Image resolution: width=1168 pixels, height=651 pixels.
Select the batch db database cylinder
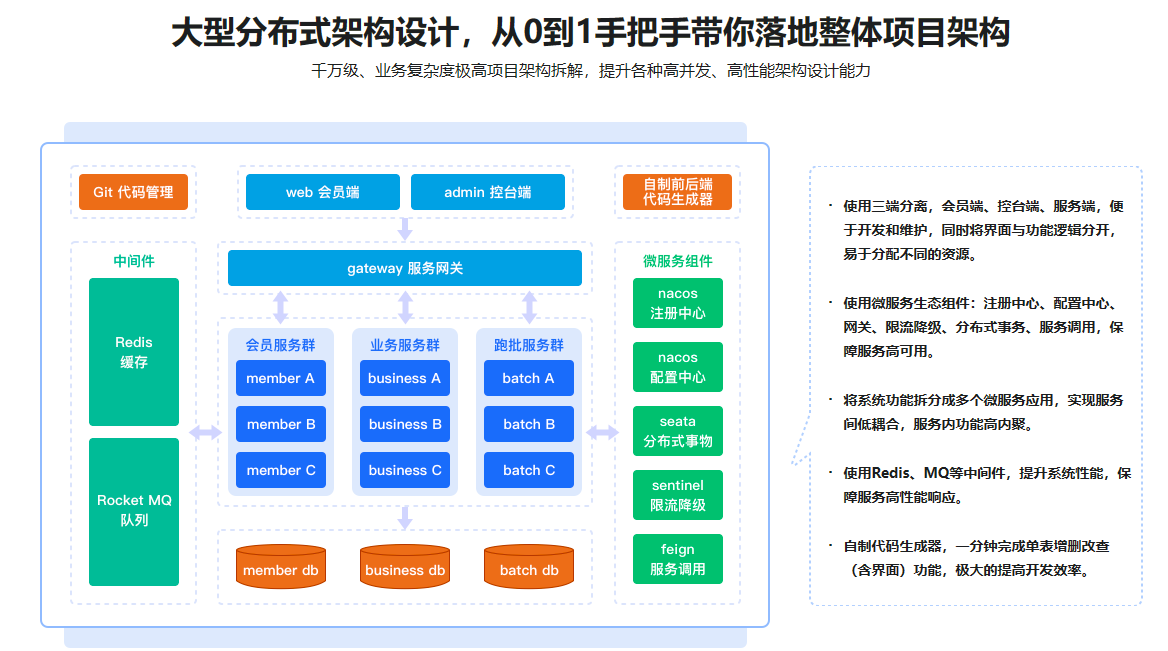tap(529, 566)
